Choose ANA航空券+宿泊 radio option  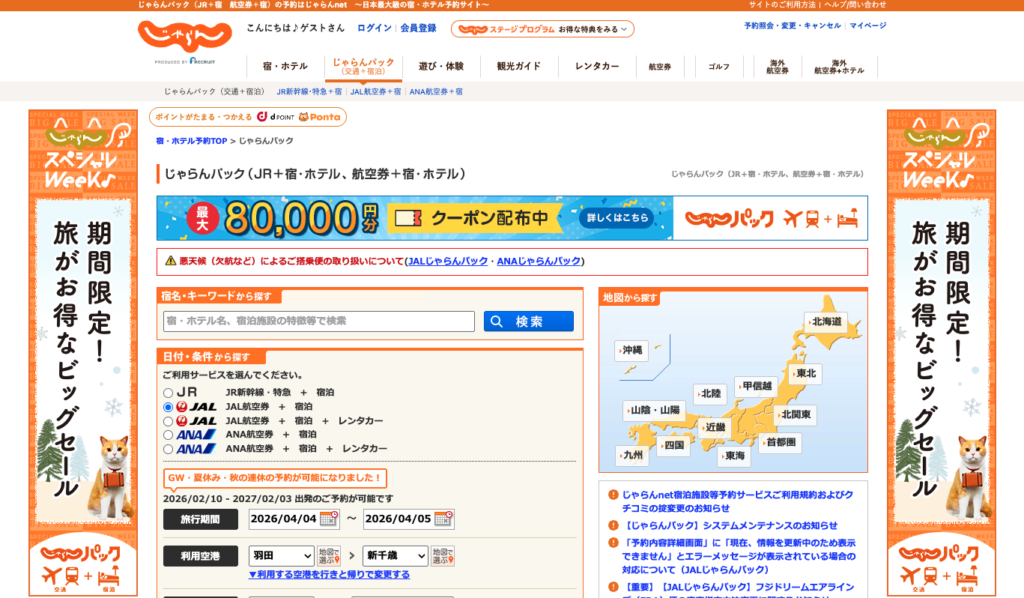(168, 435)
